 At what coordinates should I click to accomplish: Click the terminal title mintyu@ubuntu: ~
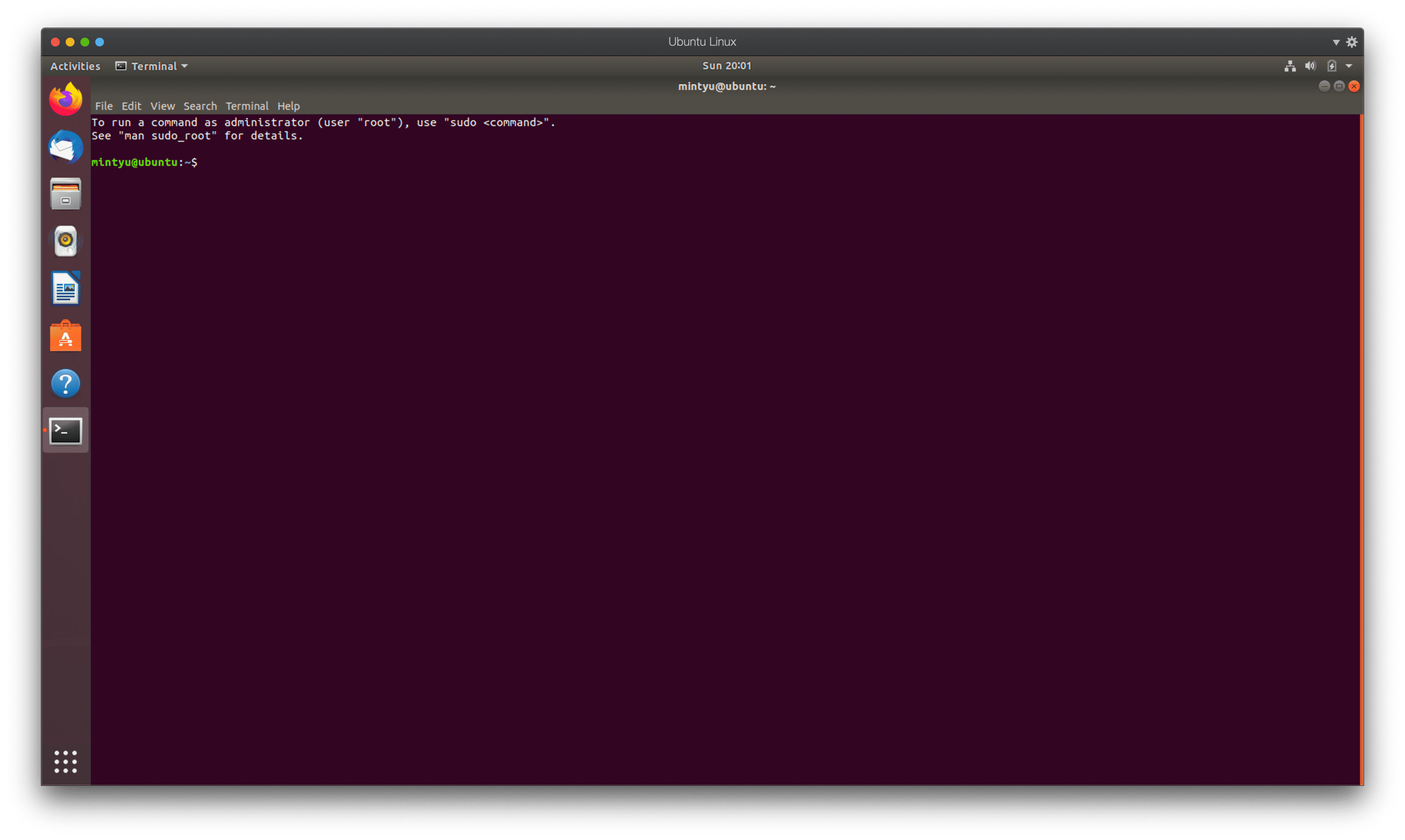[x=726, y=86]
